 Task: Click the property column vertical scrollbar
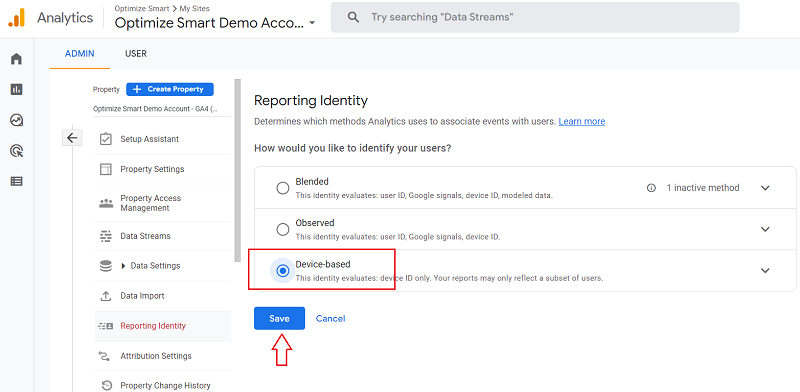click(237, 170)
